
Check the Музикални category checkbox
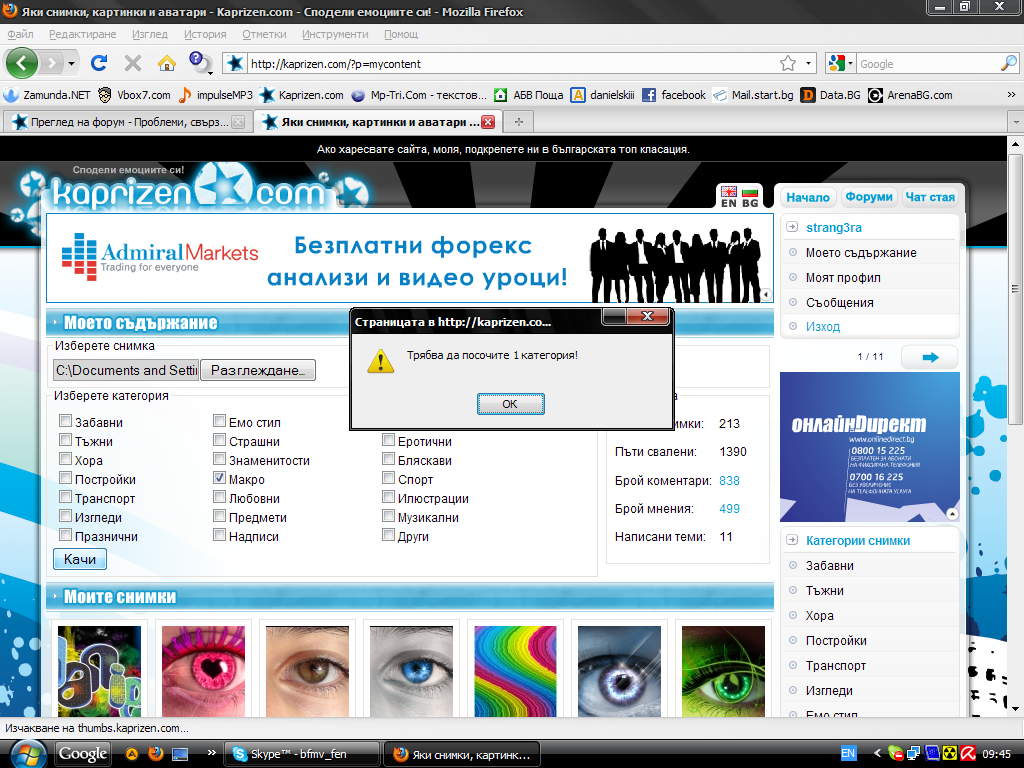click(x=389, y=516)
